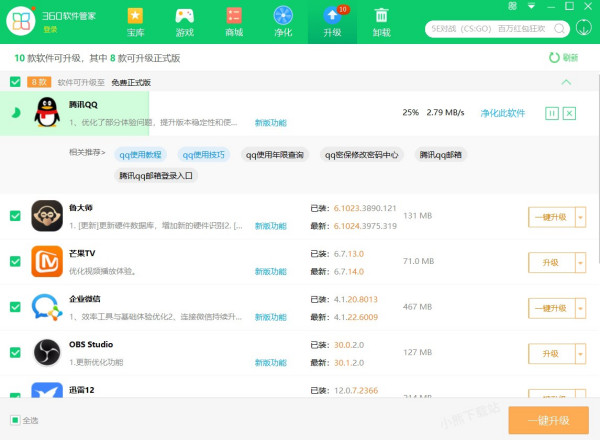600x440 pixels.
Task: Click the 芒果TV app icon
Action: (47, 261)
